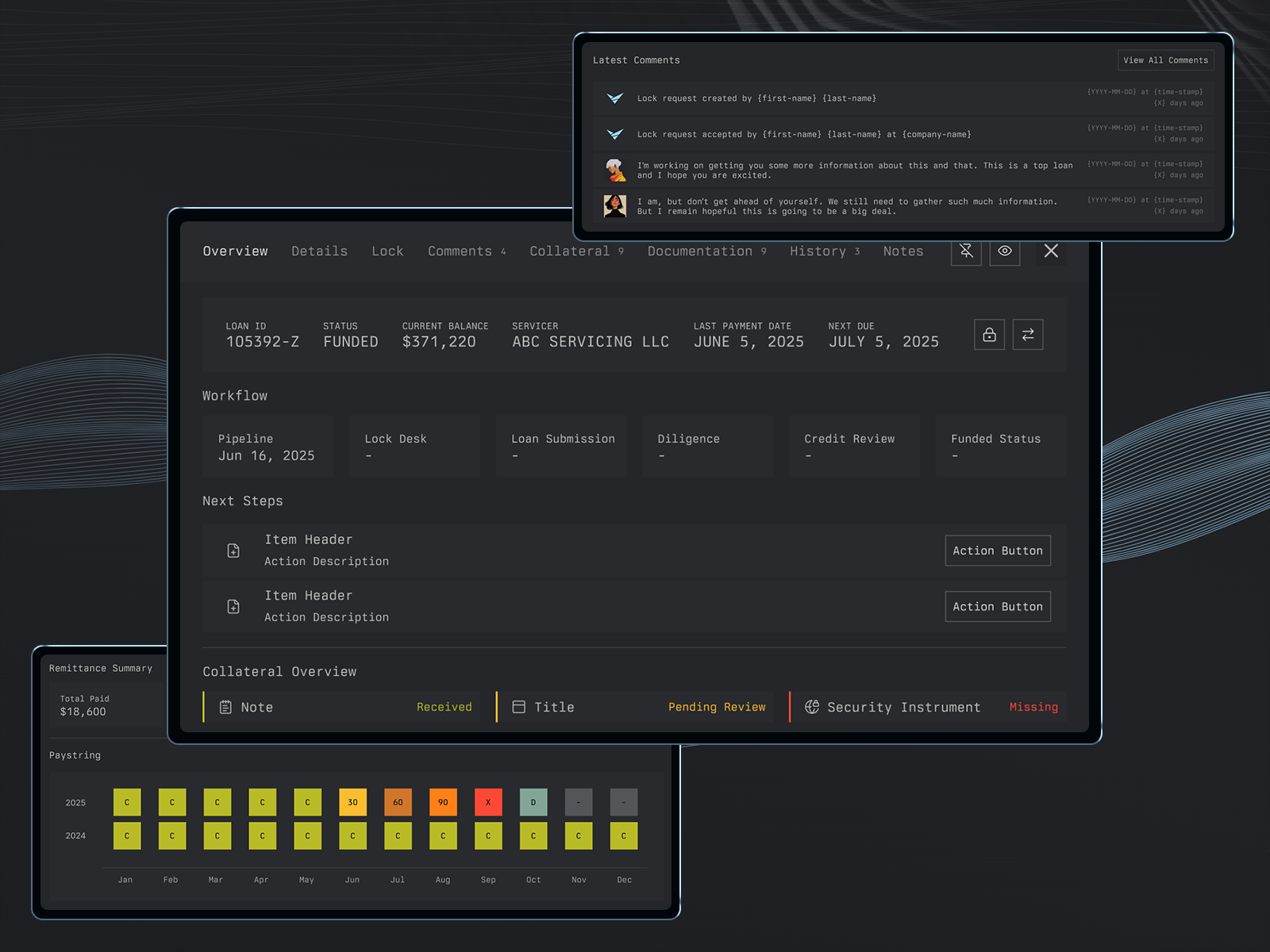Image resolution: width=1270 pixels, height=952 pixels.
Task: Close the loan overview panel with X
Action: (x=1051, y=251)
